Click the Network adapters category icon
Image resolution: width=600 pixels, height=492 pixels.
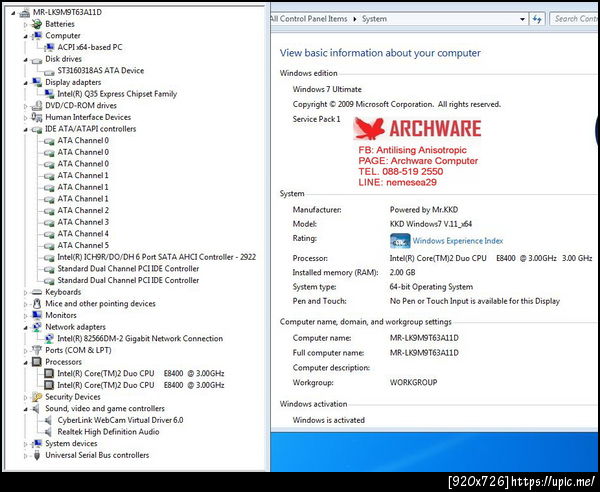[x=37, y=327]
